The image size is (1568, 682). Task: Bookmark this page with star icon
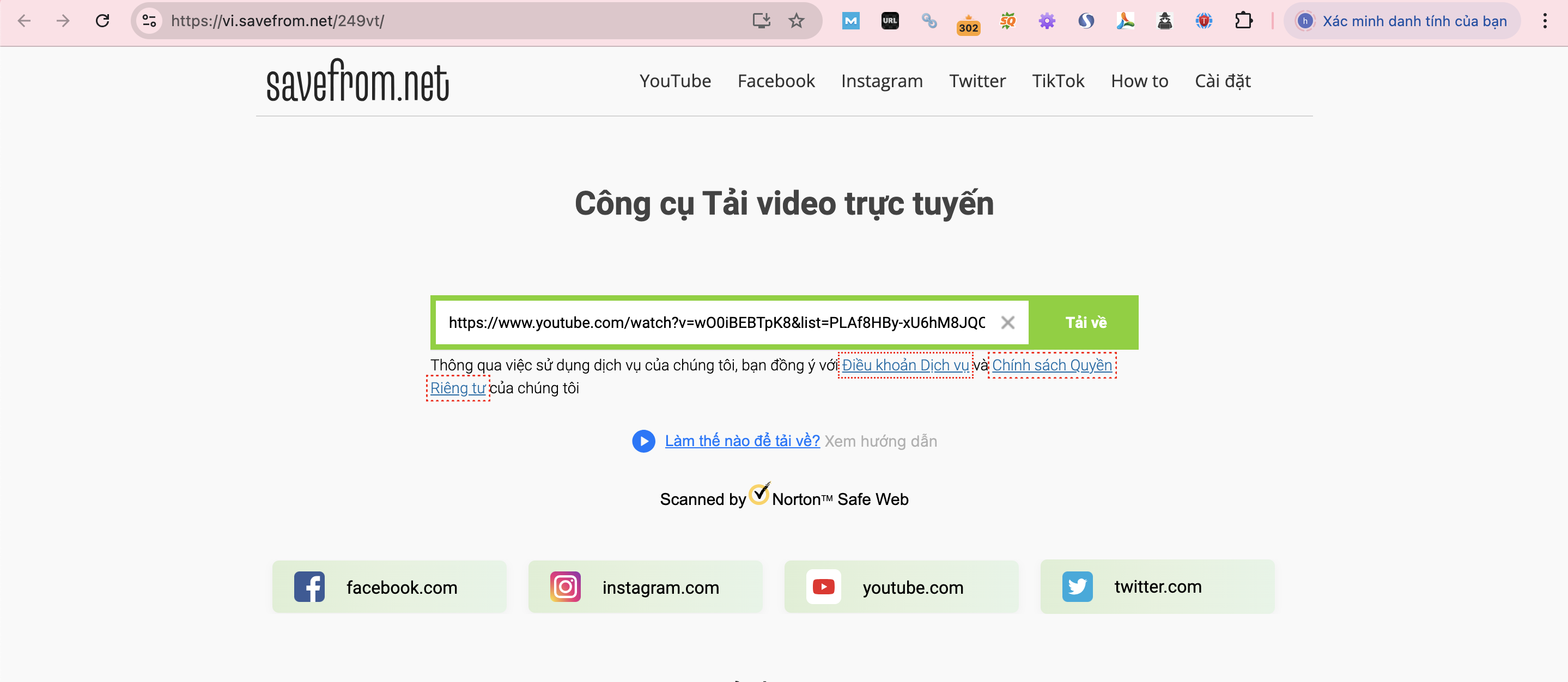[x=796, y=21]
